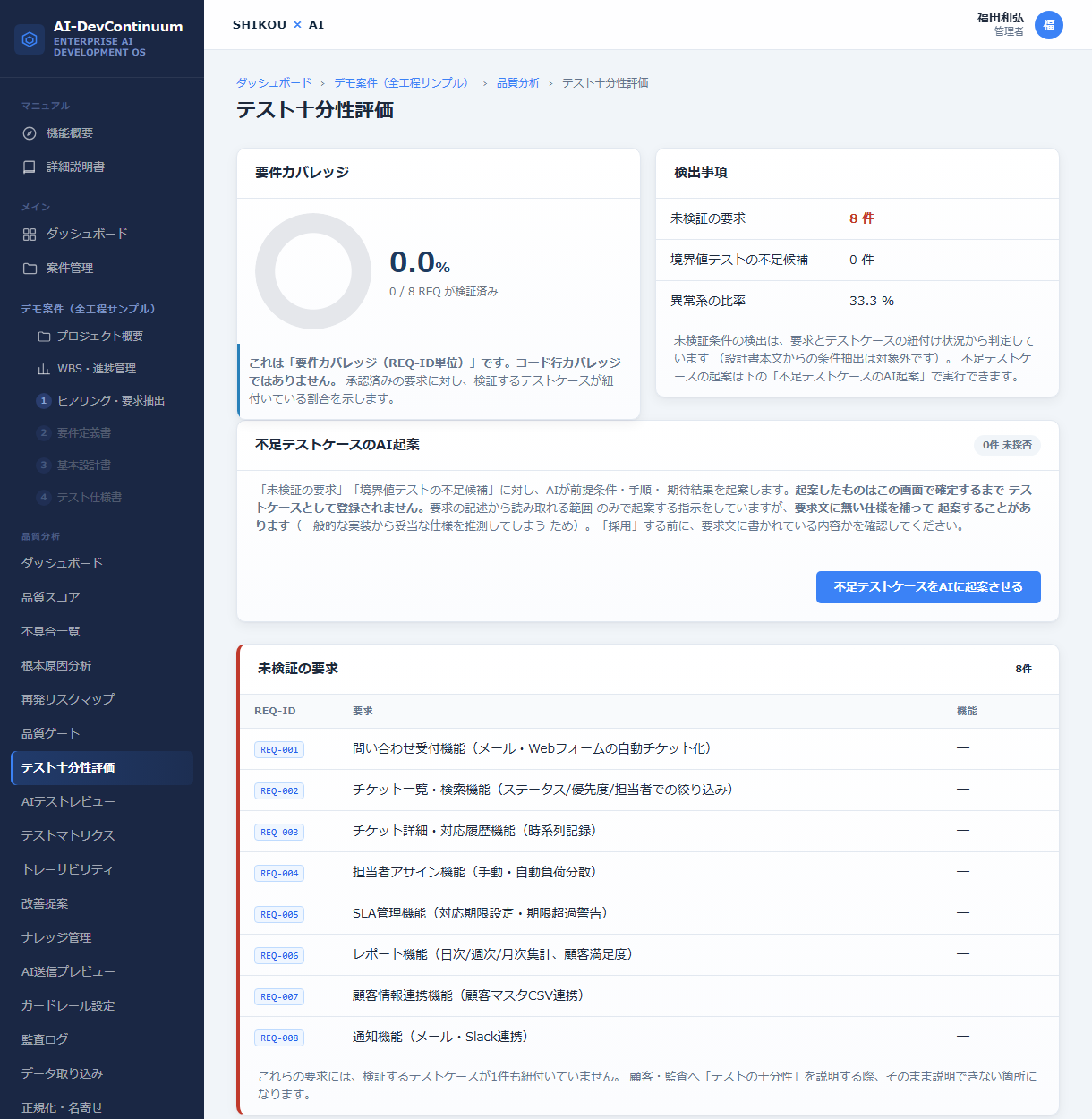Open 根本原因分析 in sidebar
Image resolution: width=1092 pixels, height=1119 pixels.
102,666
